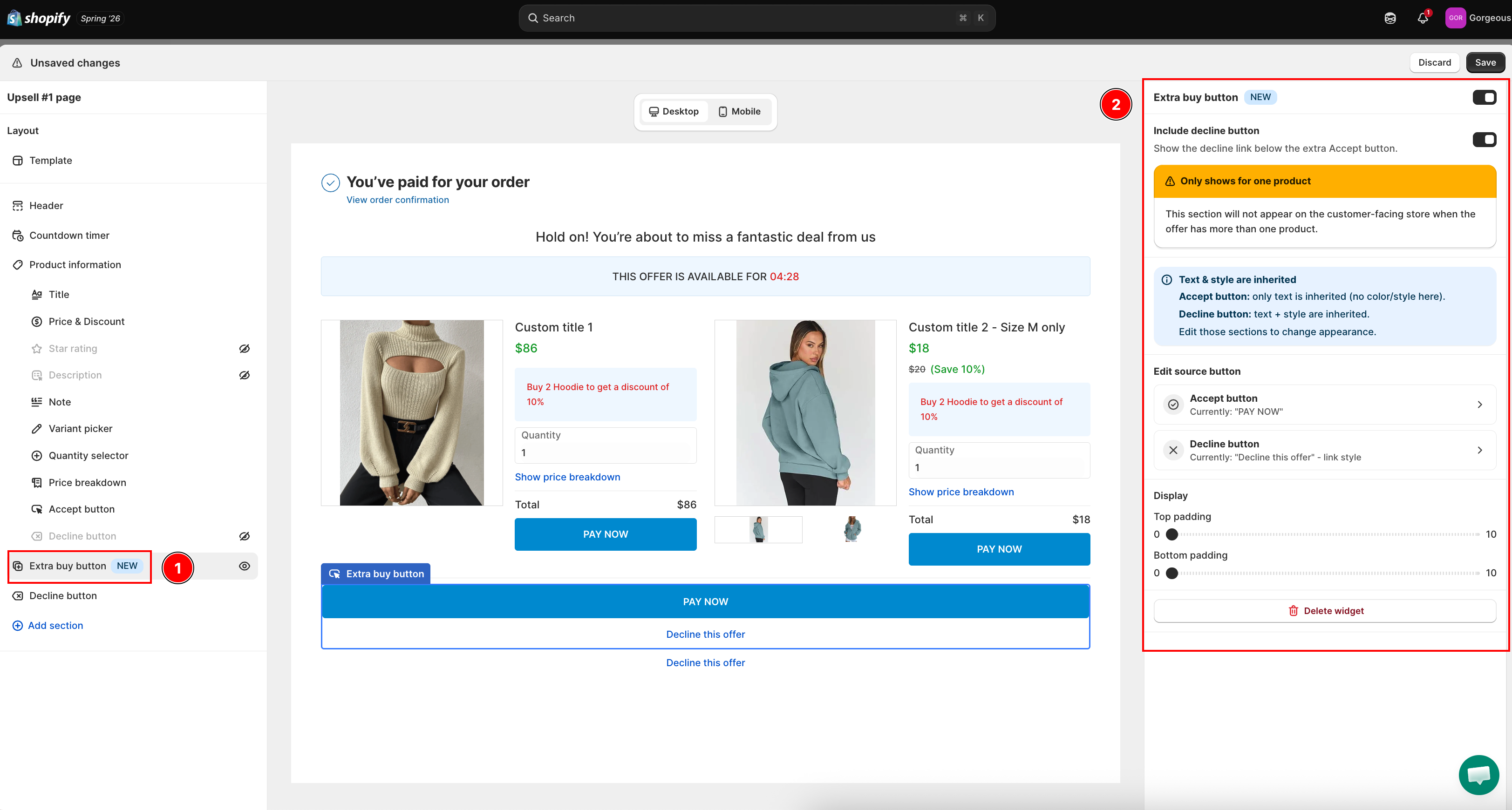Click the Note icon

pyautogui.click(x=36, y=402)
